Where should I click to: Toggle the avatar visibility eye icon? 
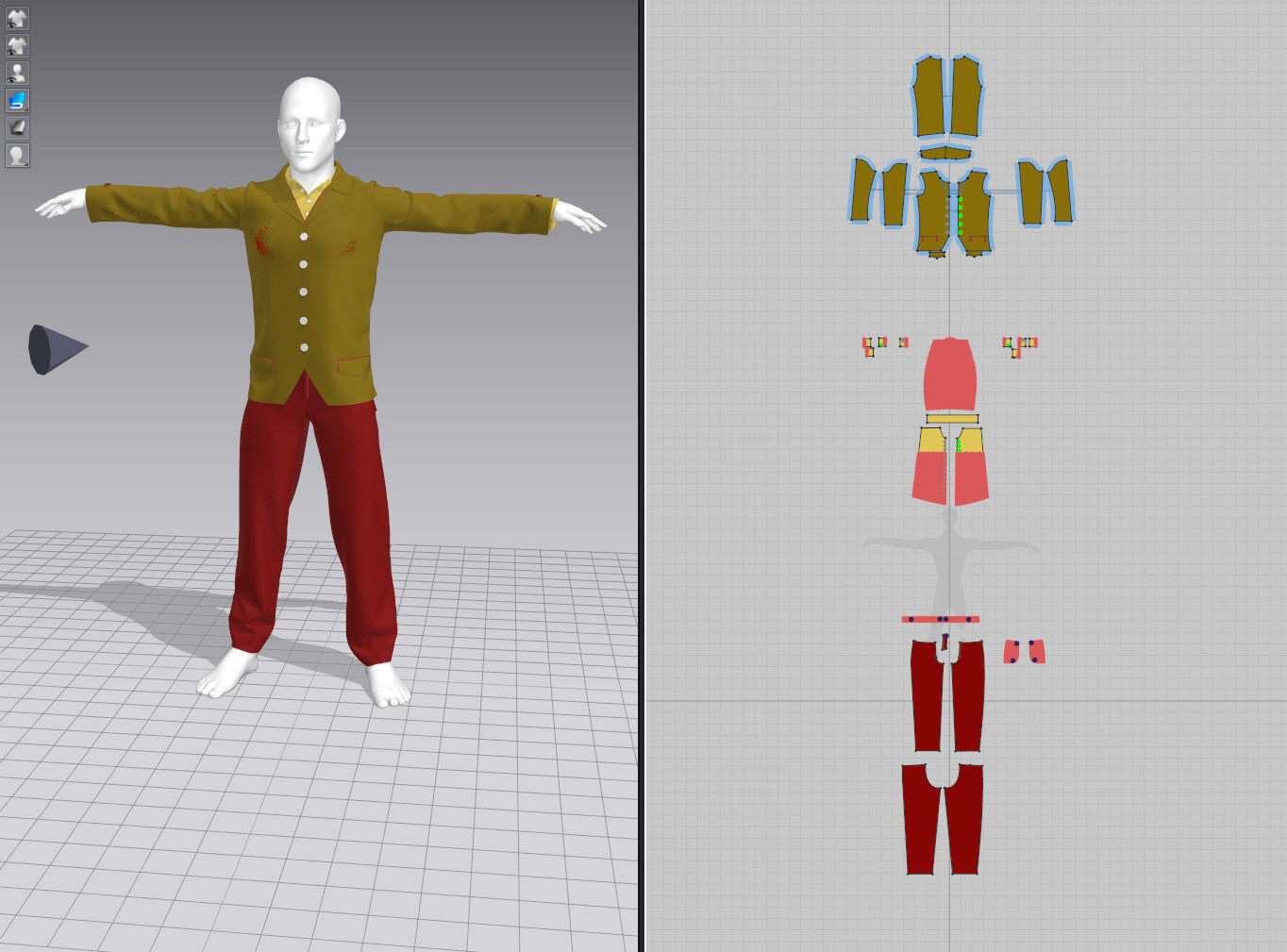pyautogui.click(x=17, y=73)
